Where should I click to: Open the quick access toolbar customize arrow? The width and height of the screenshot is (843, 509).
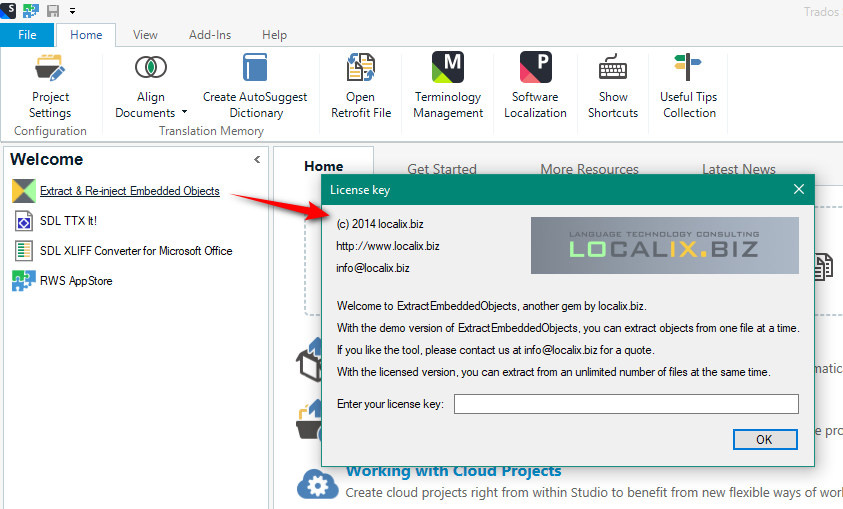click(x=72, y=11)
